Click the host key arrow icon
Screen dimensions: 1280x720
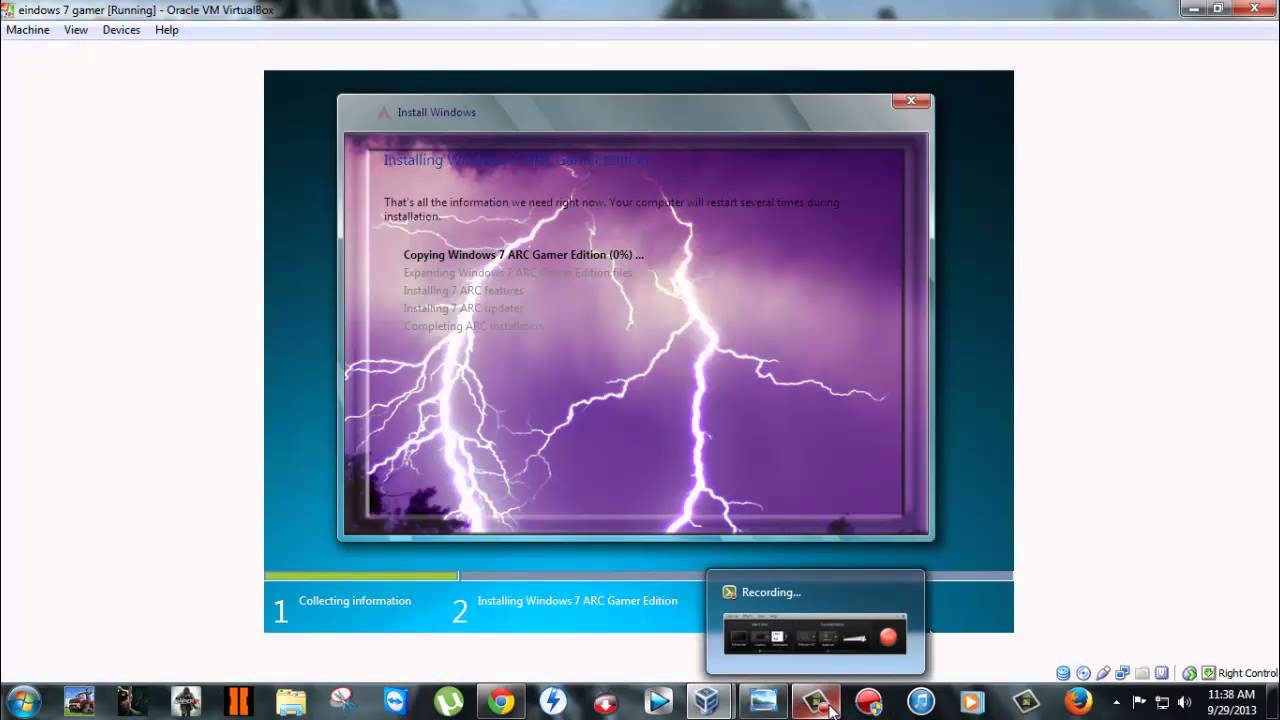[x=1209, y=673]
